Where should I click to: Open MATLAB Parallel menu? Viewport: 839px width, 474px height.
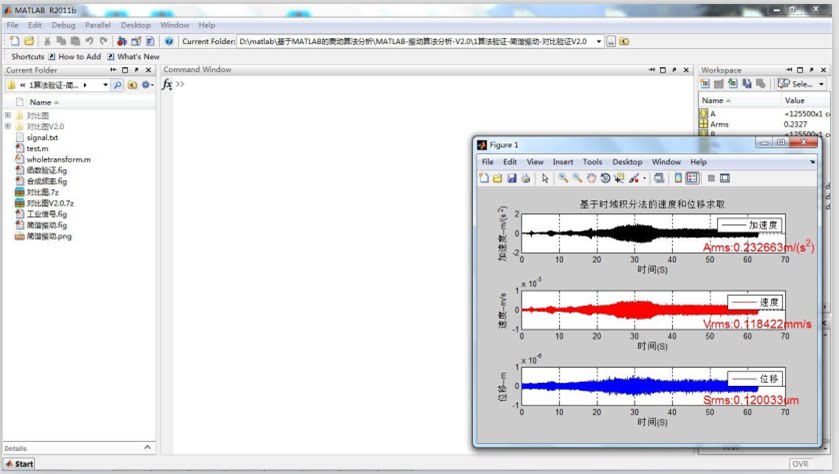[x=97, y=25]
